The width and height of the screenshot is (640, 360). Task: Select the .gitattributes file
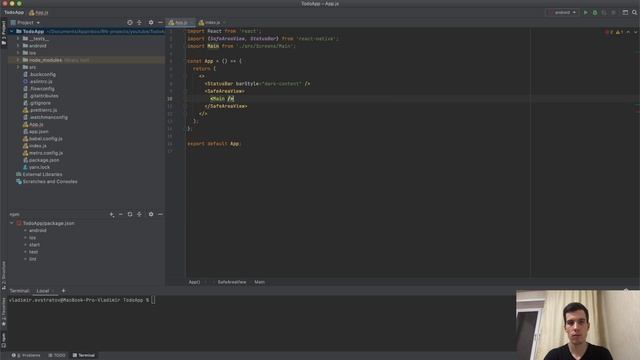click(43, 96)
